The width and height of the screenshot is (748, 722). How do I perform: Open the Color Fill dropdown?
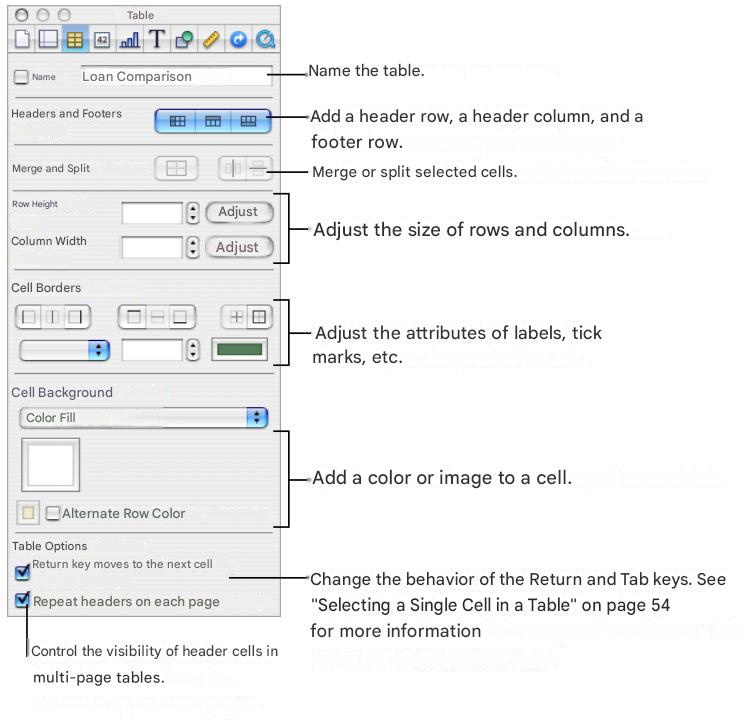click(x=144, y=418)
